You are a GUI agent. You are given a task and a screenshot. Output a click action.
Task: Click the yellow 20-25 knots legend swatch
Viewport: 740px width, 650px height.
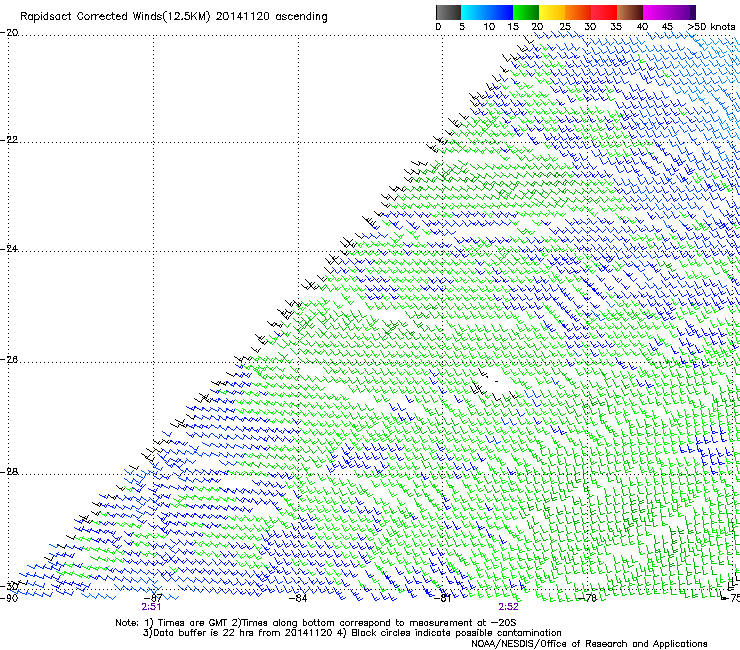pyautogui.click(x=552, y=12)
